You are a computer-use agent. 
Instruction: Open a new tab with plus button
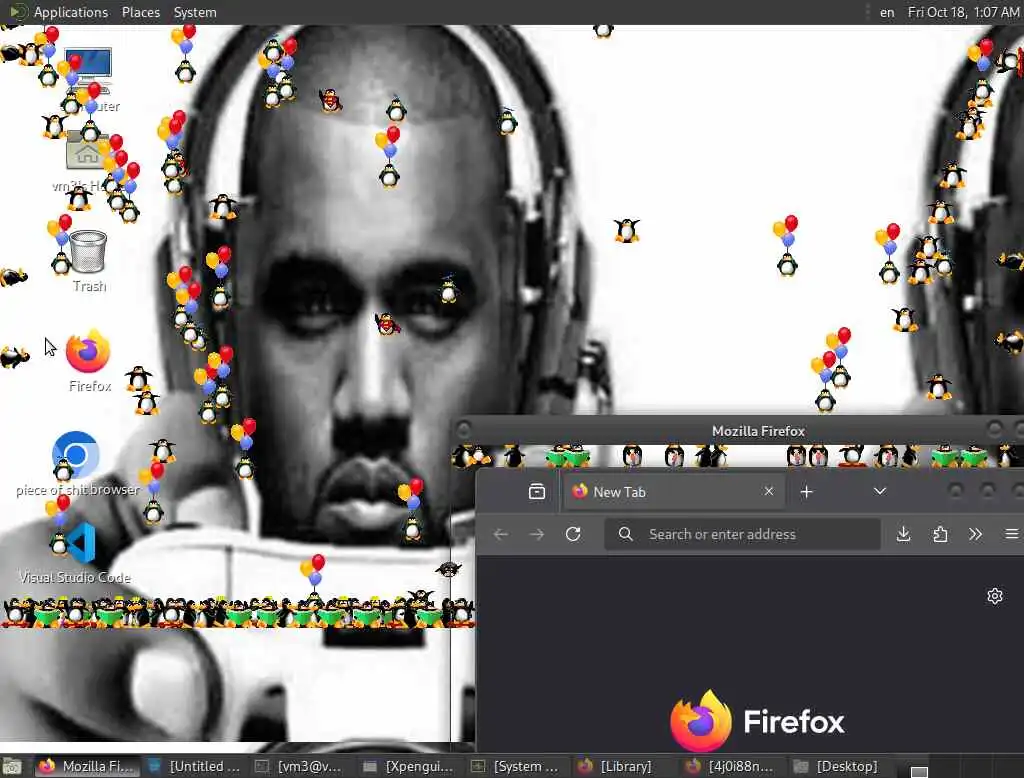tap(807, 492)
